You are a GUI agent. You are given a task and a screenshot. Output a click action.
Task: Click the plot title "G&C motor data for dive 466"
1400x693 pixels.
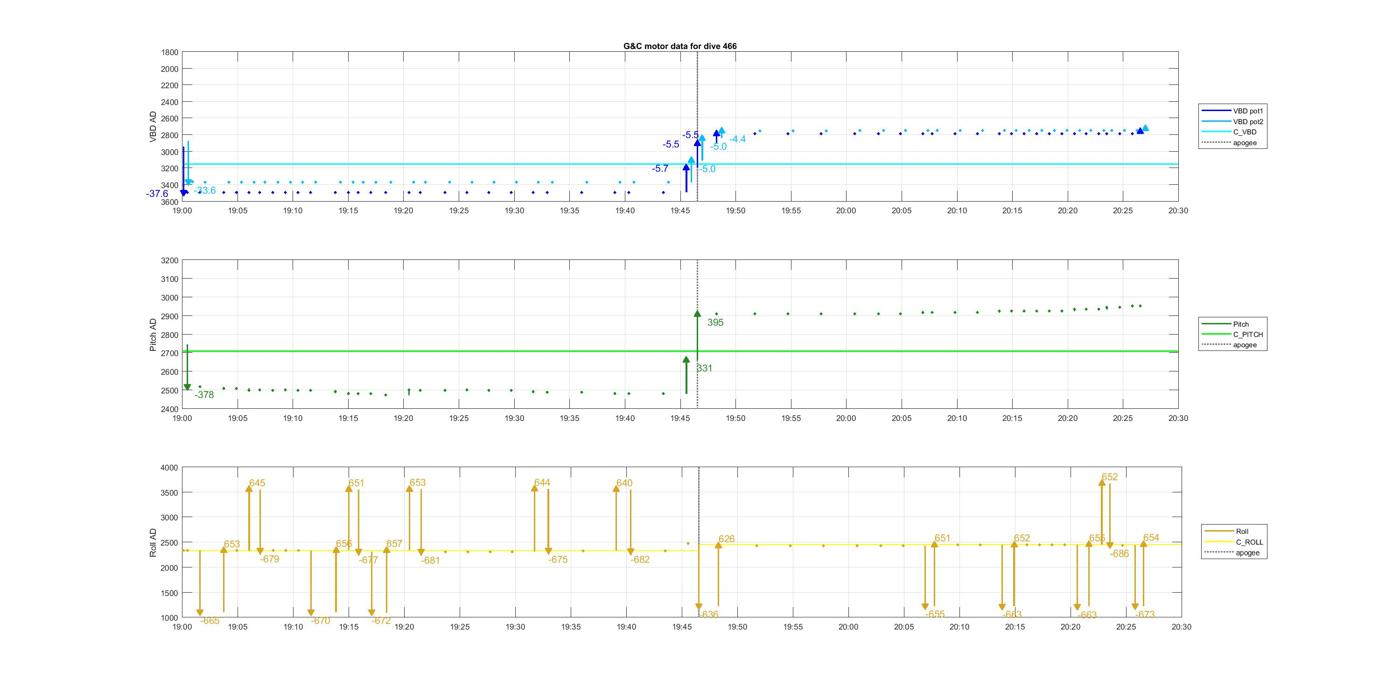(x=680, y=46)
